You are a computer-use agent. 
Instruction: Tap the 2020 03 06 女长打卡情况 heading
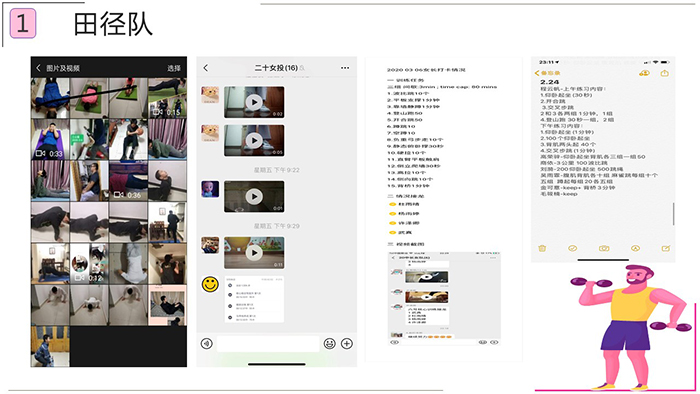pyautogui.click(x=426, y=70)
